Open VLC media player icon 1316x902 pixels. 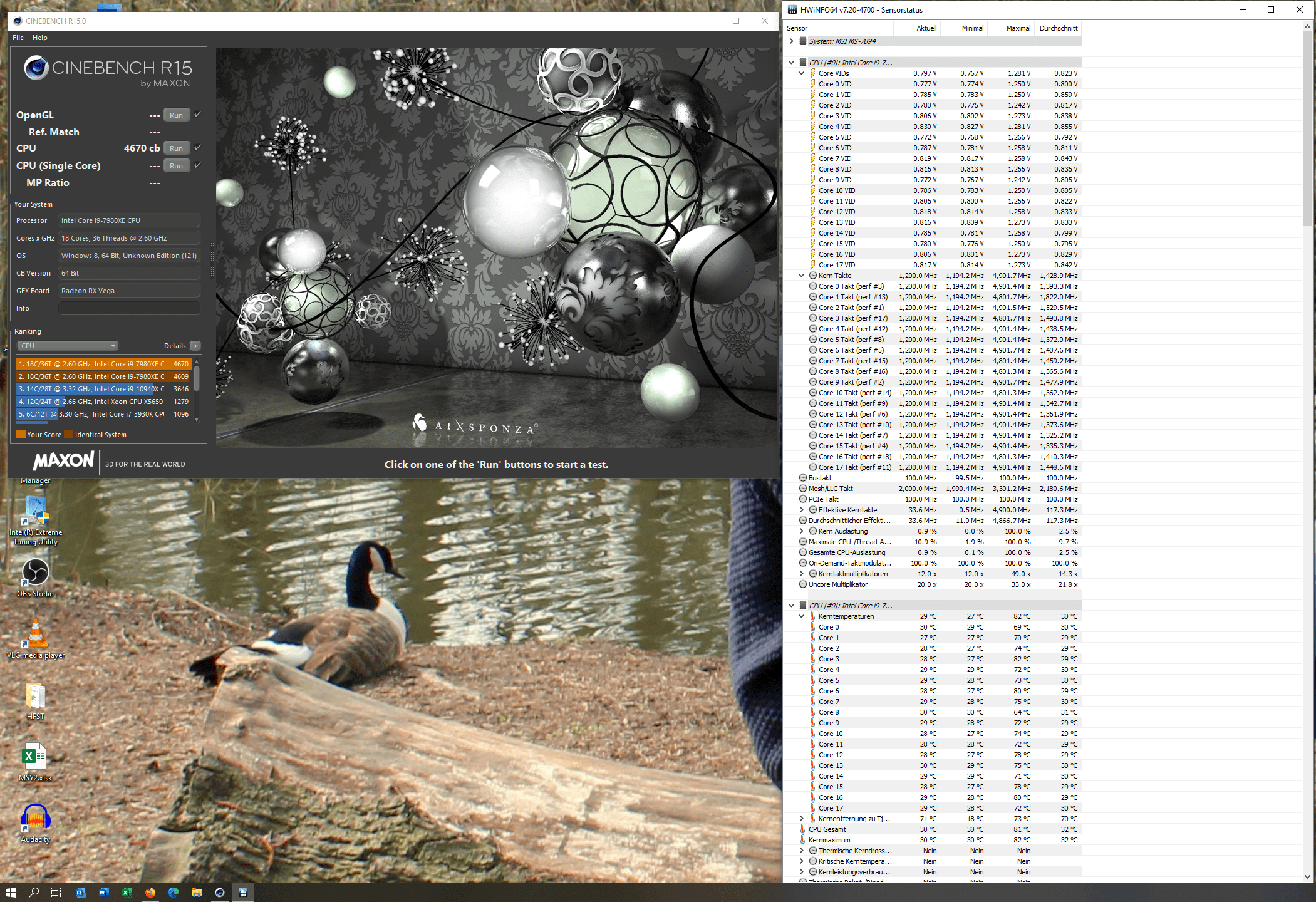34,634
